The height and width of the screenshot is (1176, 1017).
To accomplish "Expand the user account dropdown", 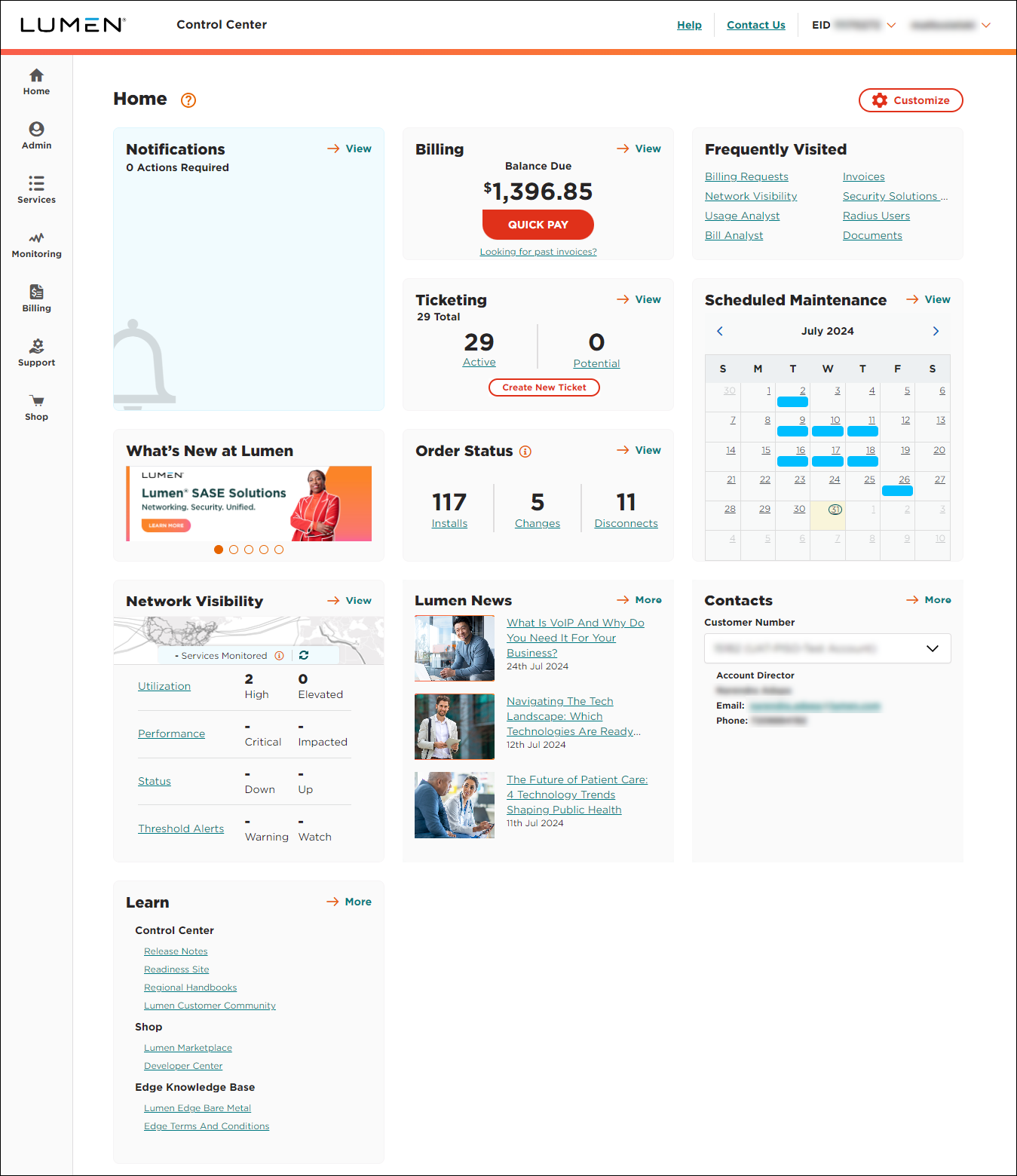I will 986,25.
